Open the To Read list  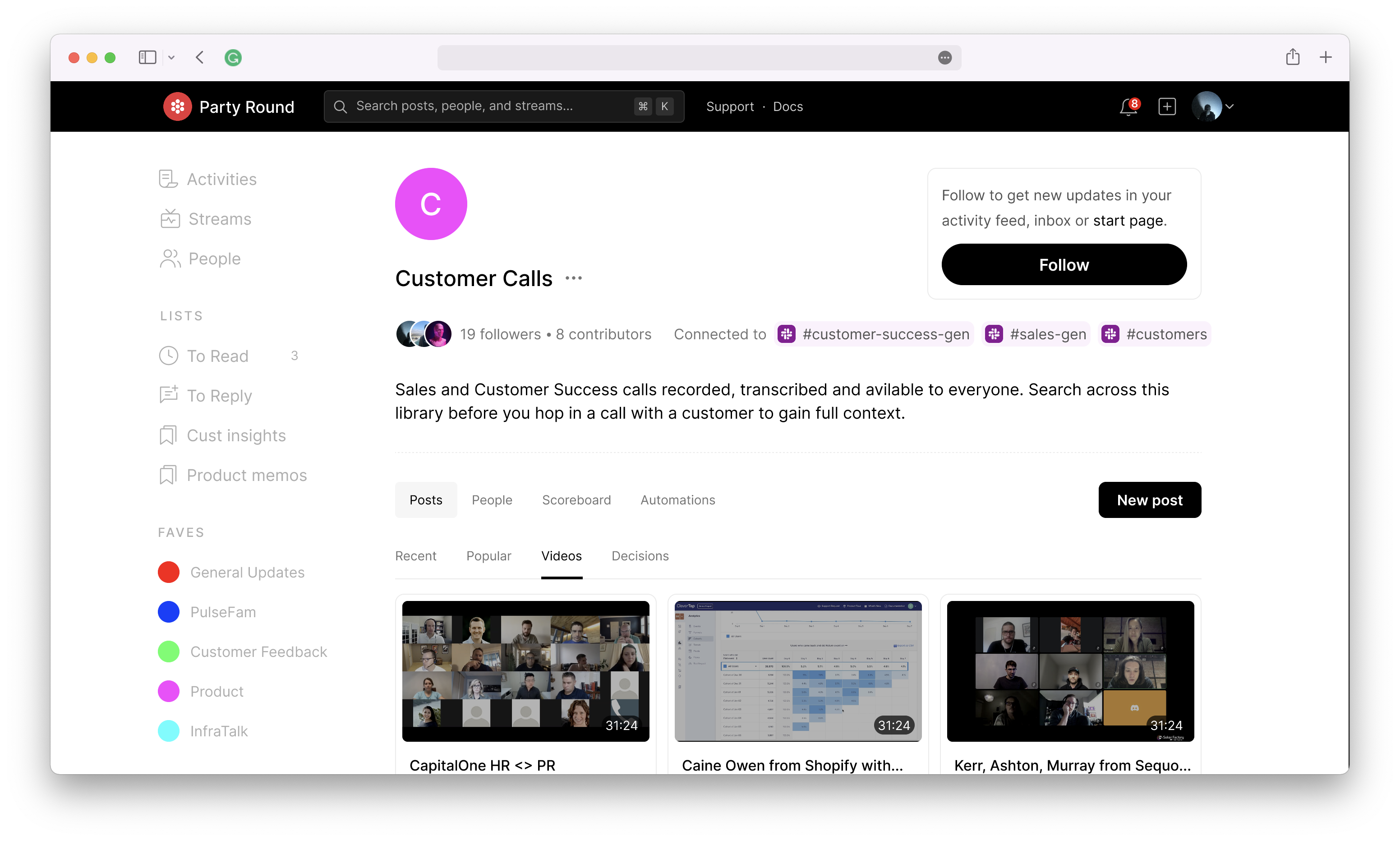point(217,356)
